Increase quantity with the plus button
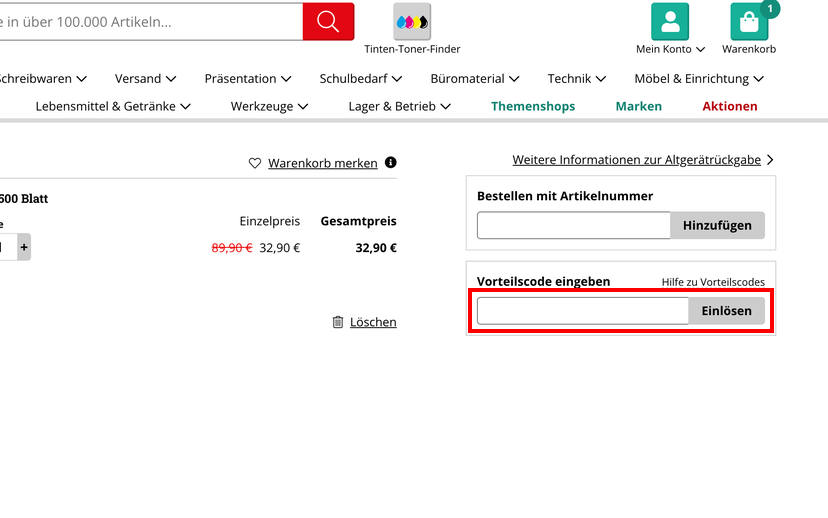Image resolution: width=828 pixels, height=518 pixels. pos(24,247)
